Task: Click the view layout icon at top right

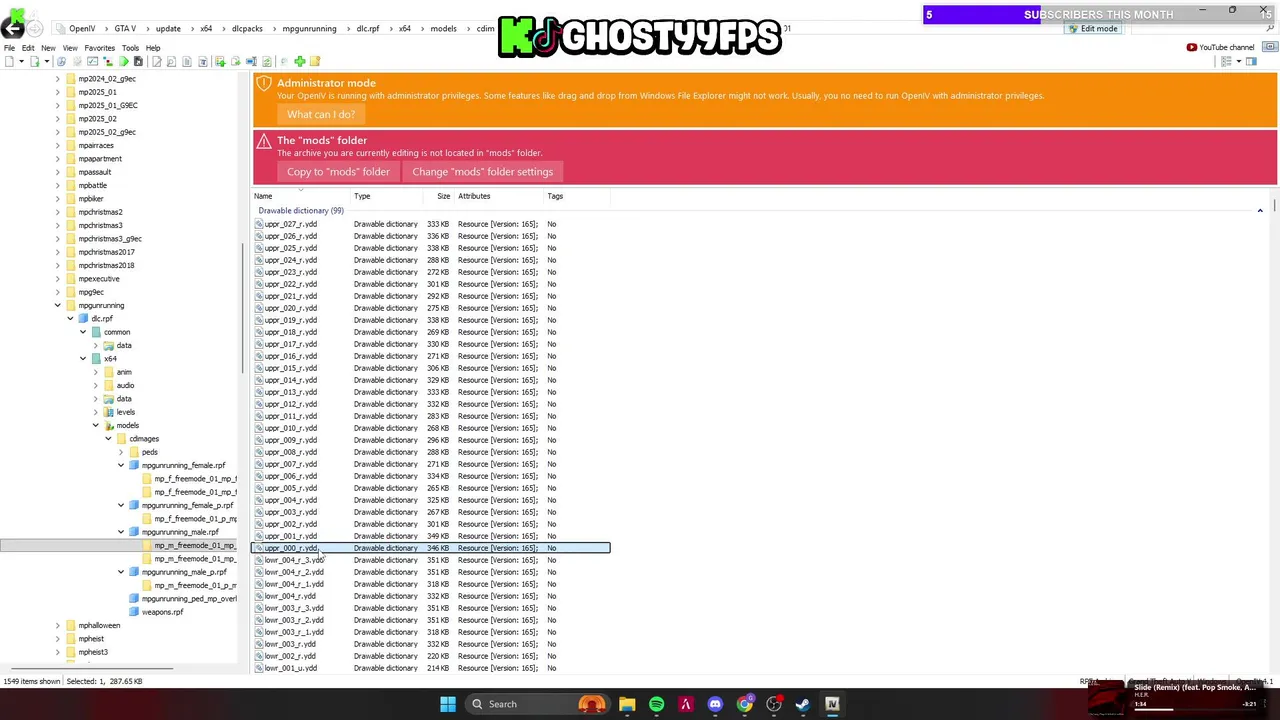Action: point(1226,62)
